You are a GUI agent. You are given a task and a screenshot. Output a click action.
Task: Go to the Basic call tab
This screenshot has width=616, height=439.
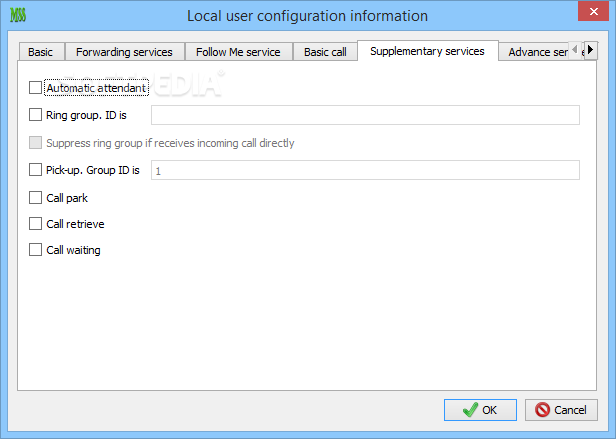point(325,52)
